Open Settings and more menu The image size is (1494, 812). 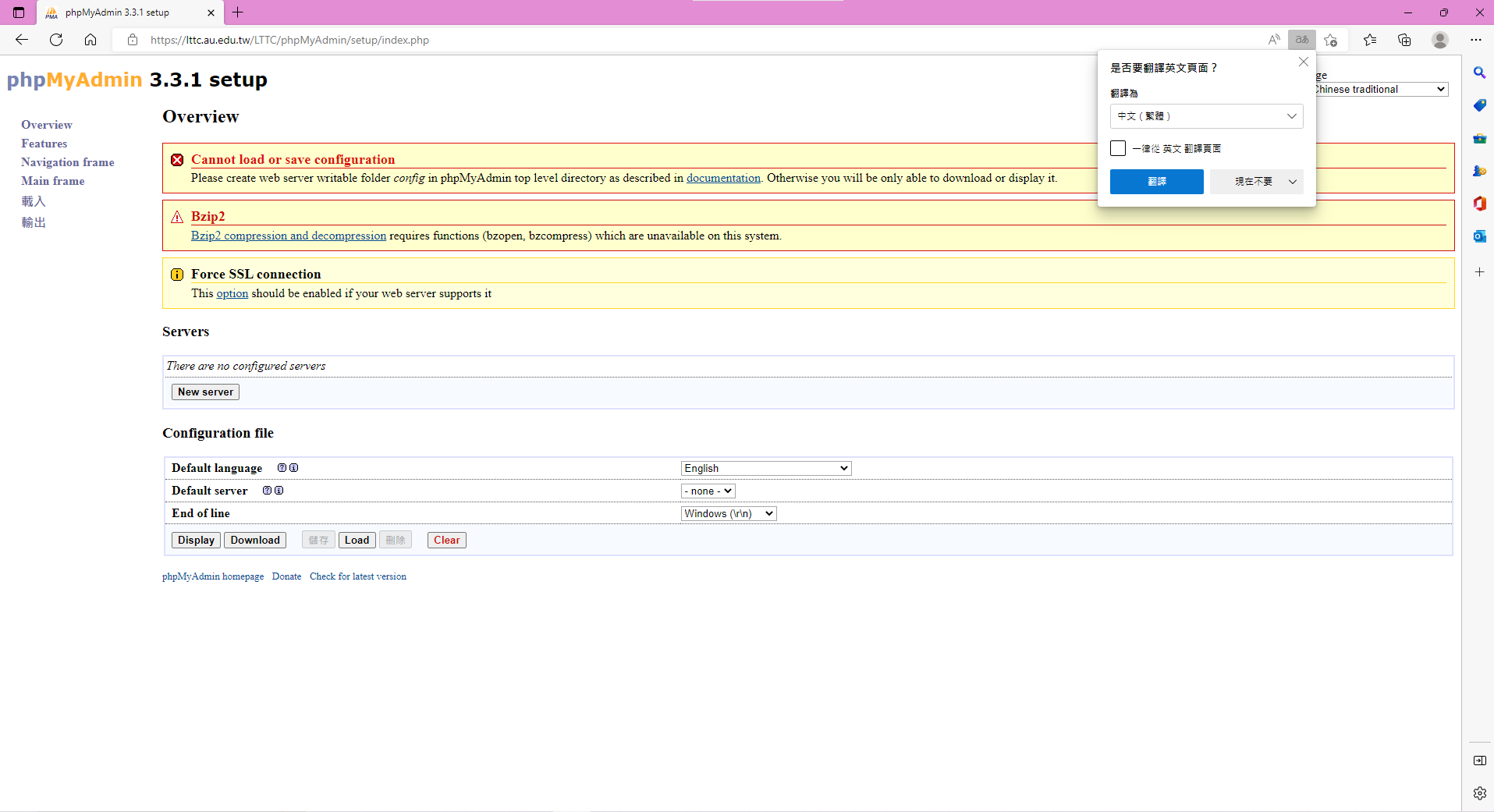click(x=1476, y=40)
